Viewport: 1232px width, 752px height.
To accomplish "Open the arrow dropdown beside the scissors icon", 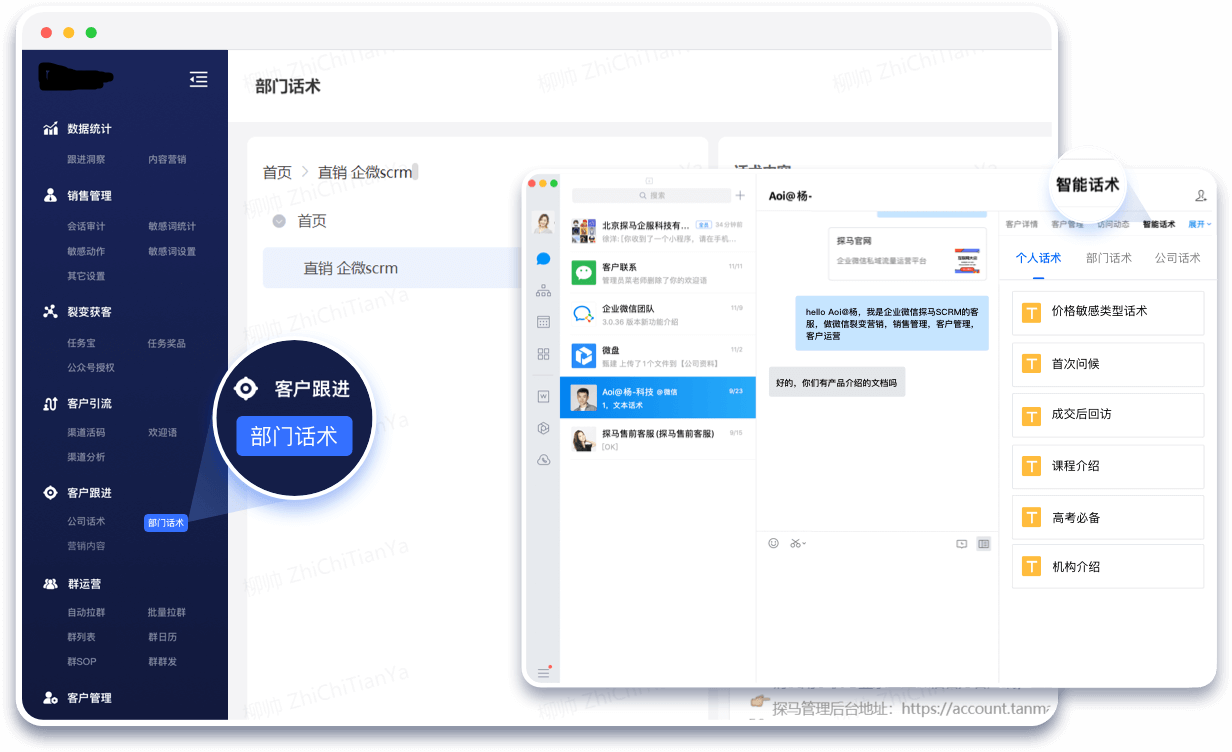I will (805, 543).
